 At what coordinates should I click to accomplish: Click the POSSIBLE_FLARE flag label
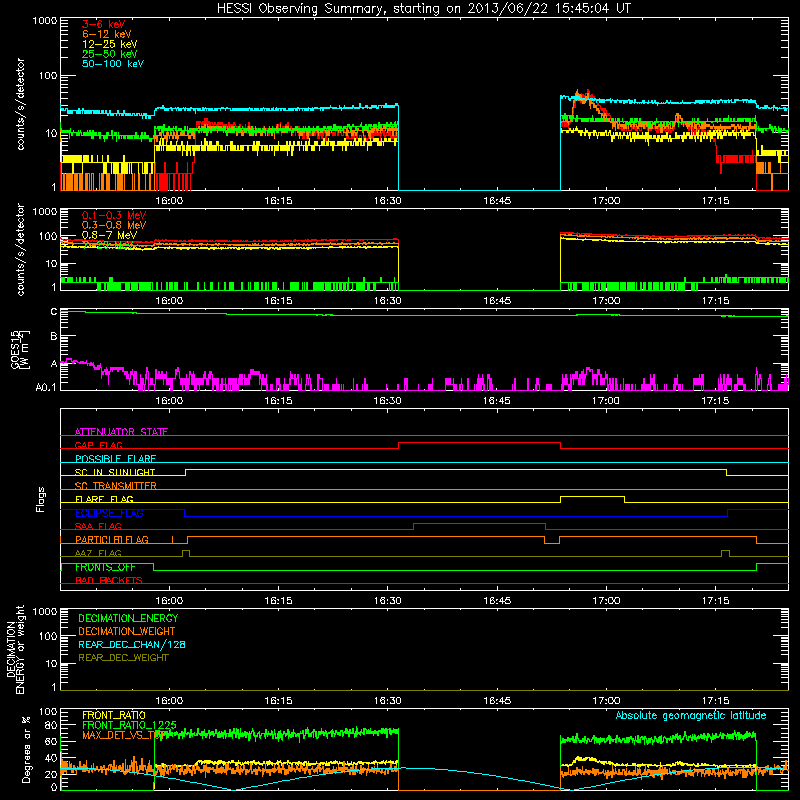pyautogui.click(x=115, y=459)
